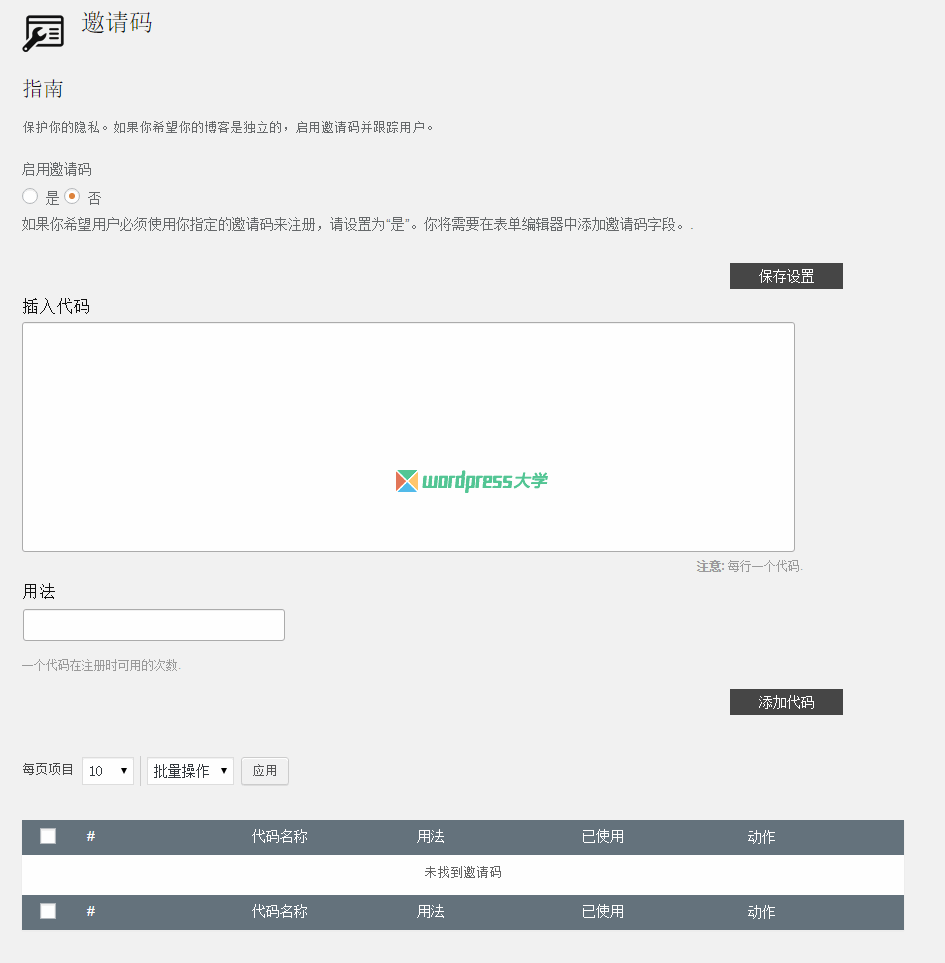Focus the 插入代码 text area
Screen dimensions: 945x963
408,437
